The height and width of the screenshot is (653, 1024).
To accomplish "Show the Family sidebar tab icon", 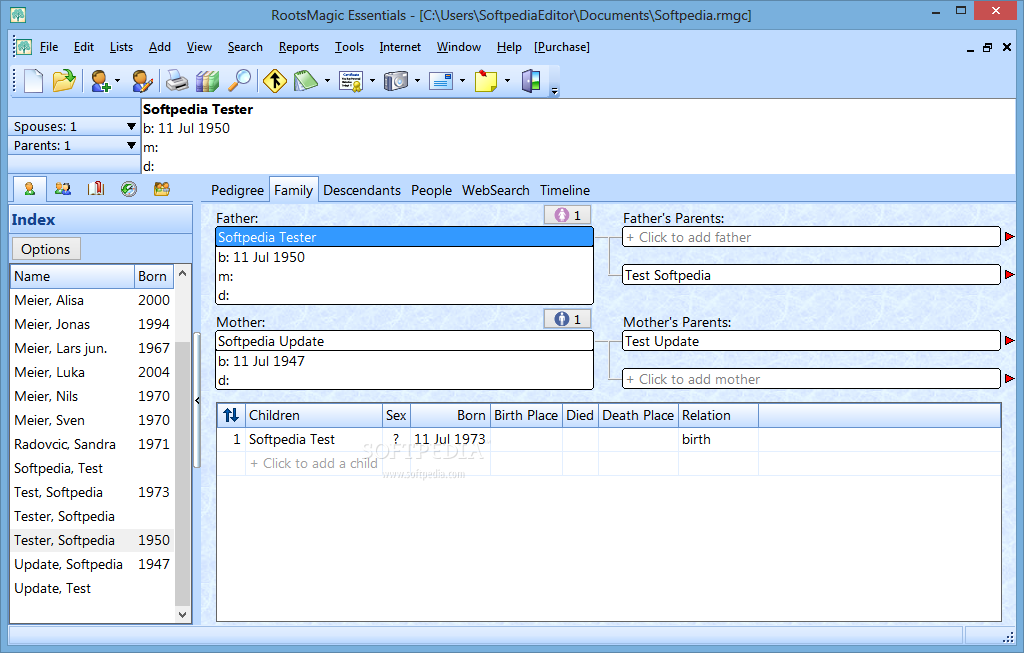I will 63,189.
